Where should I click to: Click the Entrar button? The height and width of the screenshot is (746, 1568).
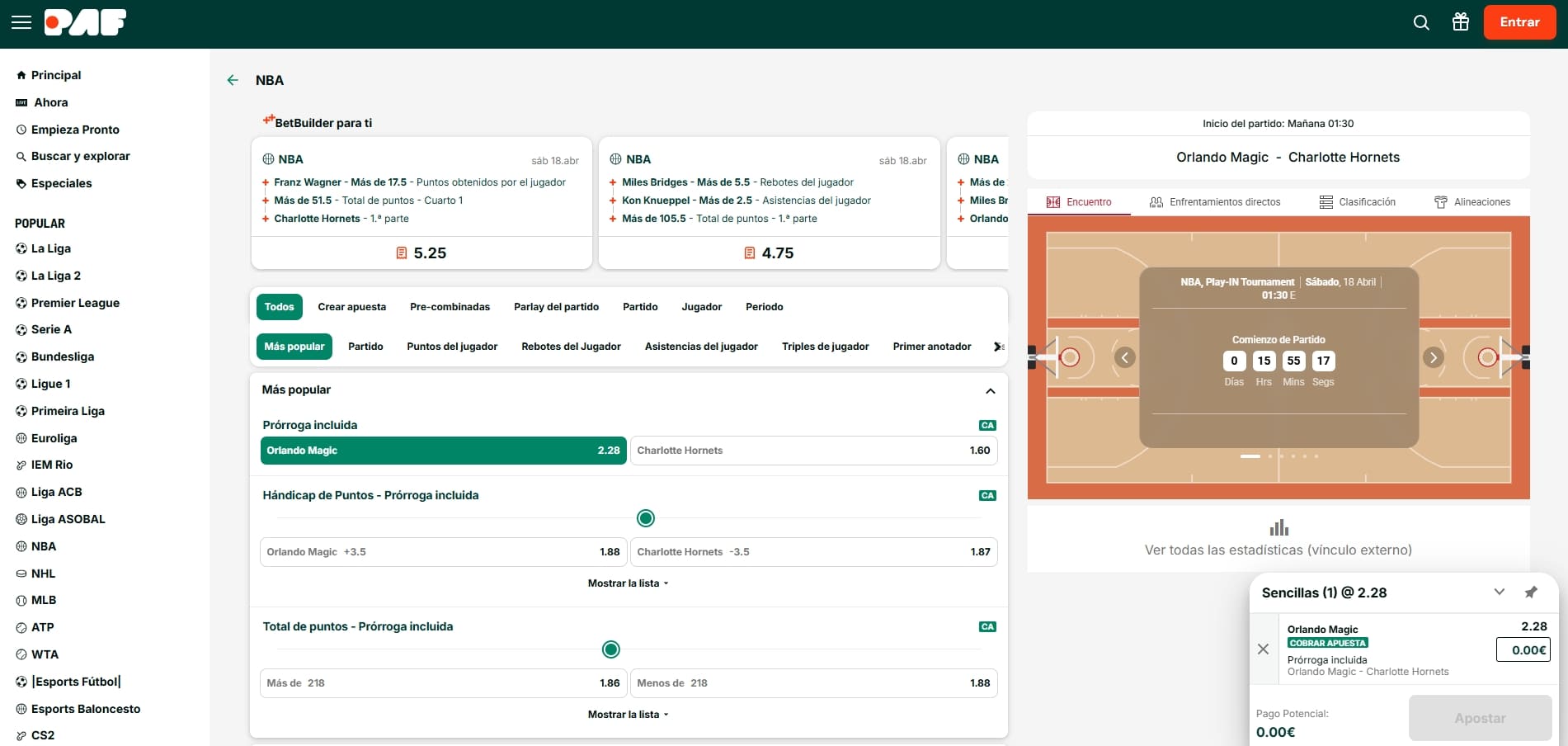(x=1519, y=21)
